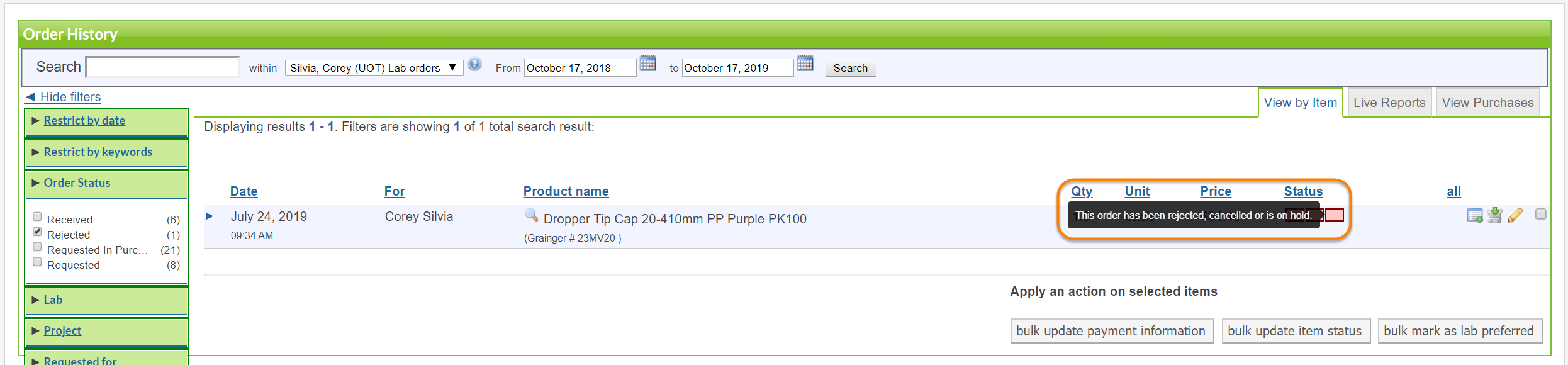The height and width of the screenshot is (365, 1568).
Task: Click the blue arrow next to Hide filters
Action: coord(30,97)
